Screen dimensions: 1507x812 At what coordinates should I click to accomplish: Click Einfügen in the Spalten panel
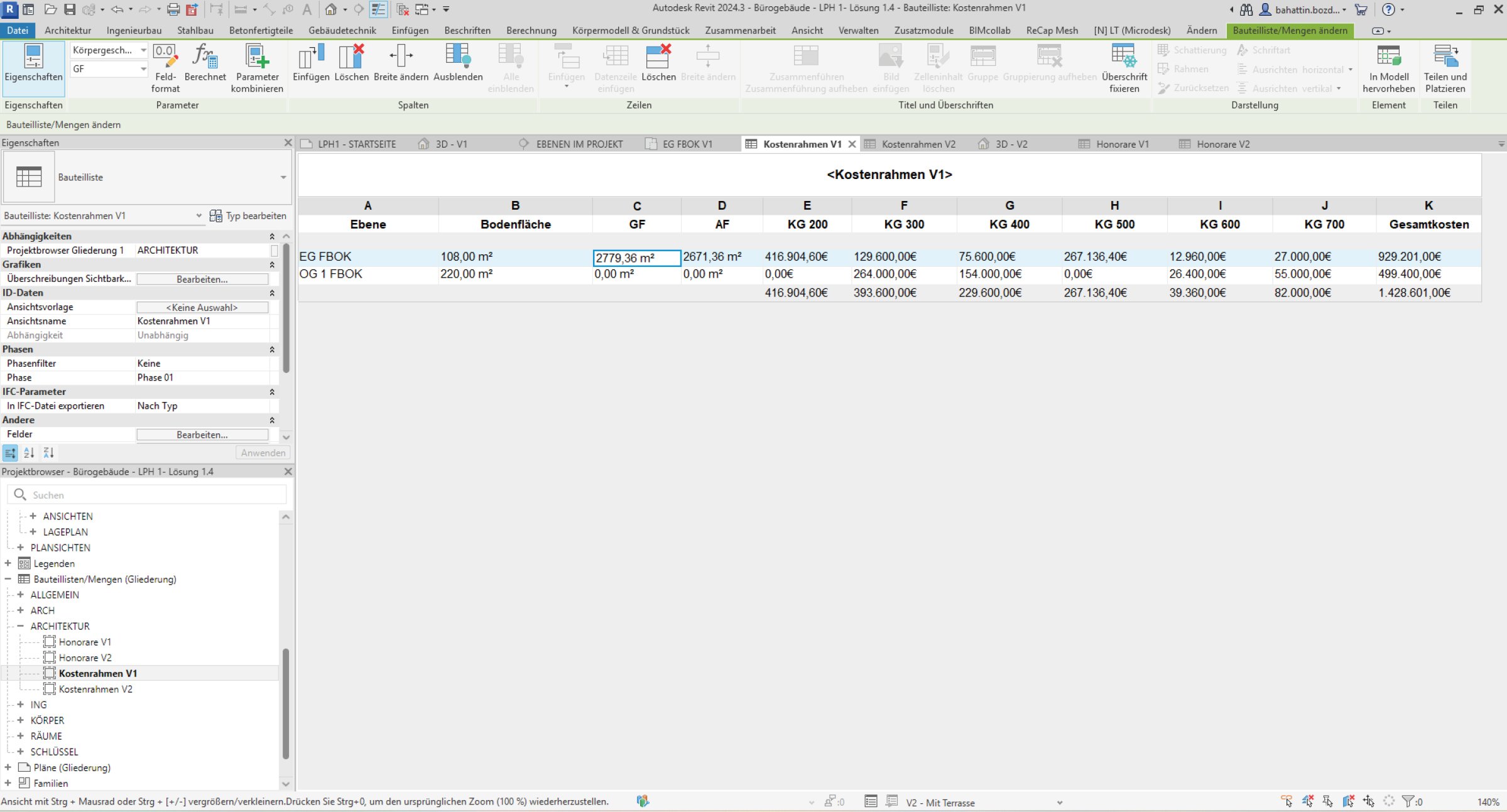[x=311, y=63]
